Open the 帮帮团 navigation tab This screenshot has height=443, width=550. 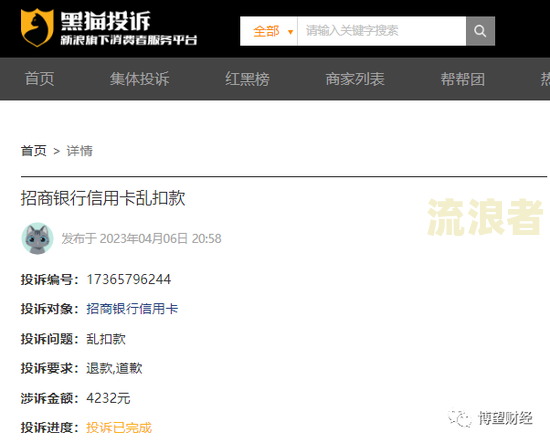point(463,79)
